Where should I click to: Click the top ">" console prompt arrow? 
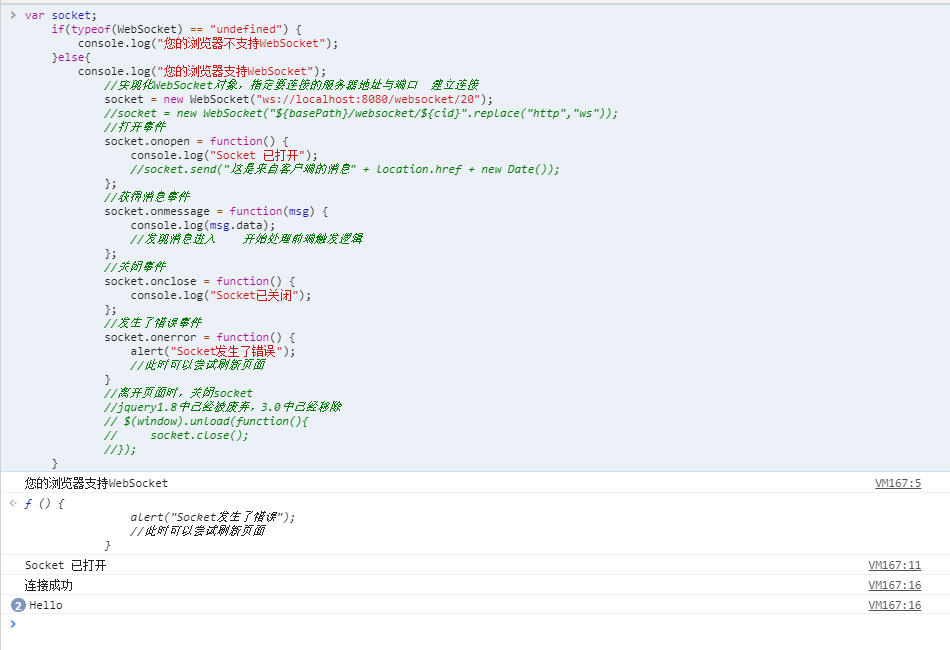pos(10,15)
